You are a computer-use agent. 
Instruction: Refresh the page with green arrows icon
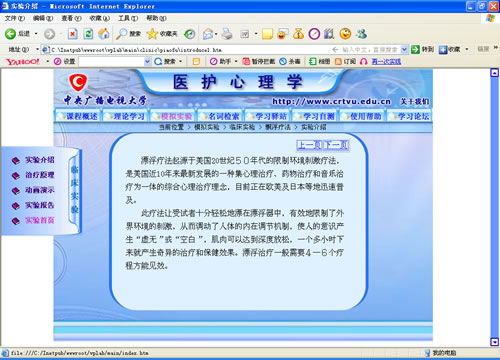(x=88, y=34)
